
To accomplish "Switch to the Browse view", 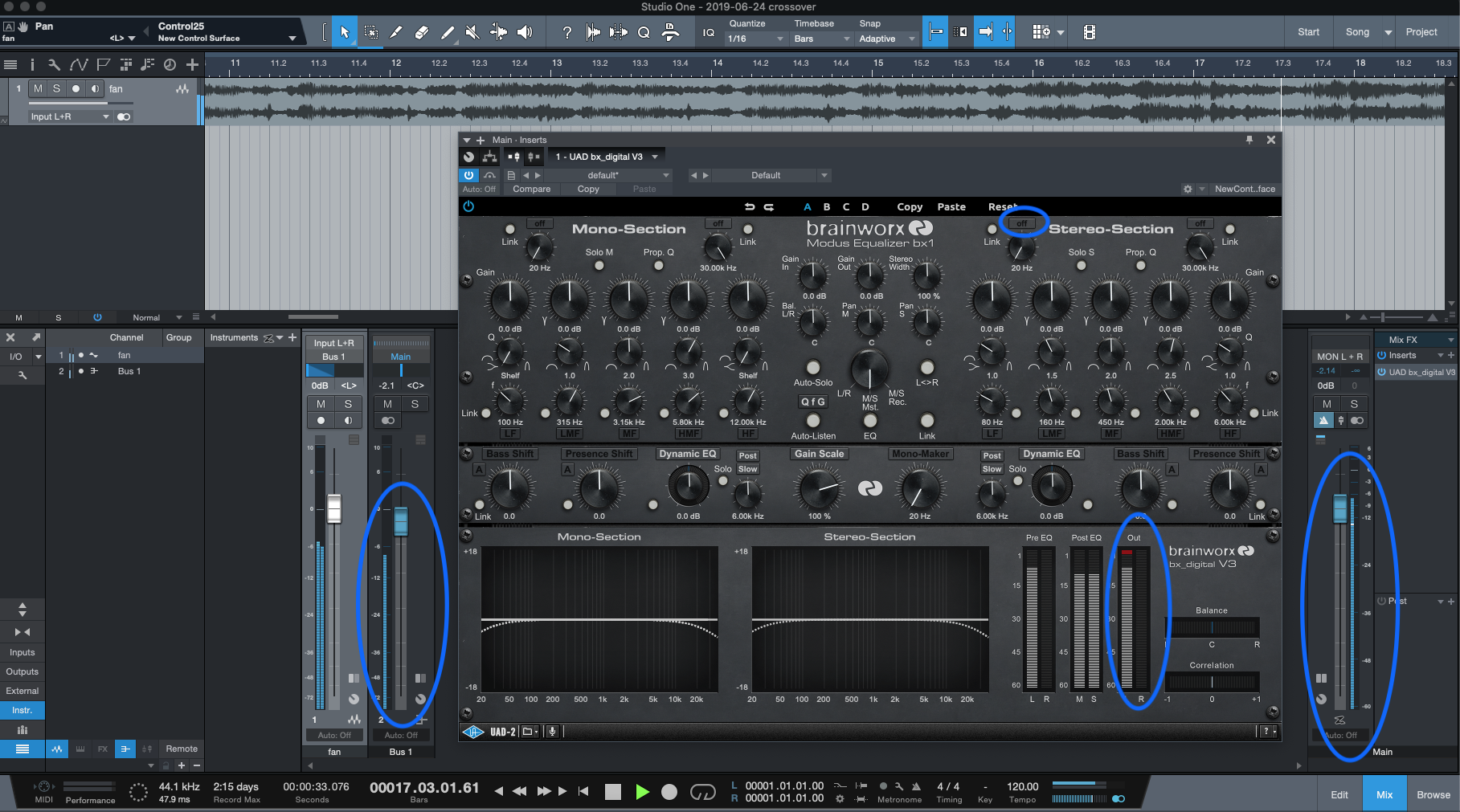I will (x=1433, y=794).
